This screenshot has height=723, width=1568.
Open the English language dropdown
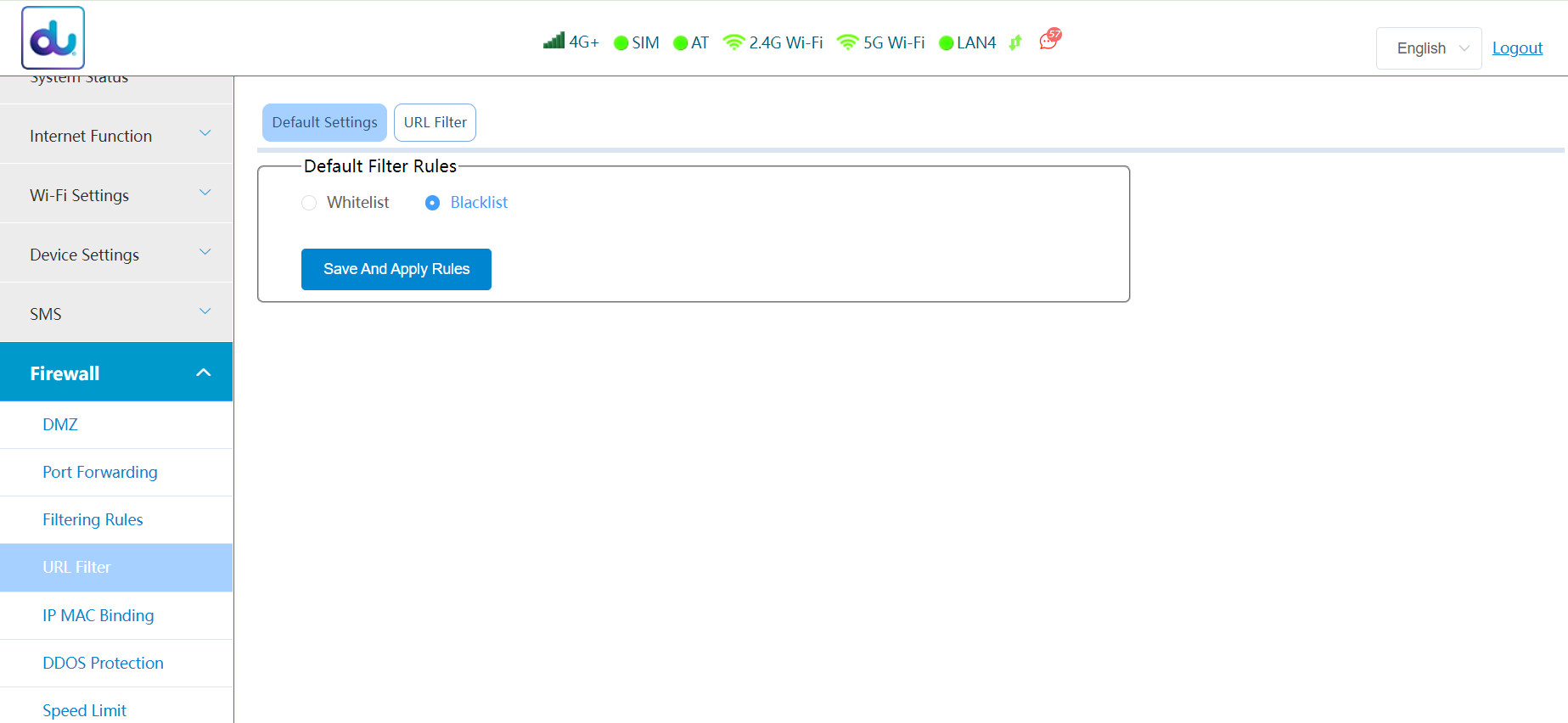(1429, 48)
